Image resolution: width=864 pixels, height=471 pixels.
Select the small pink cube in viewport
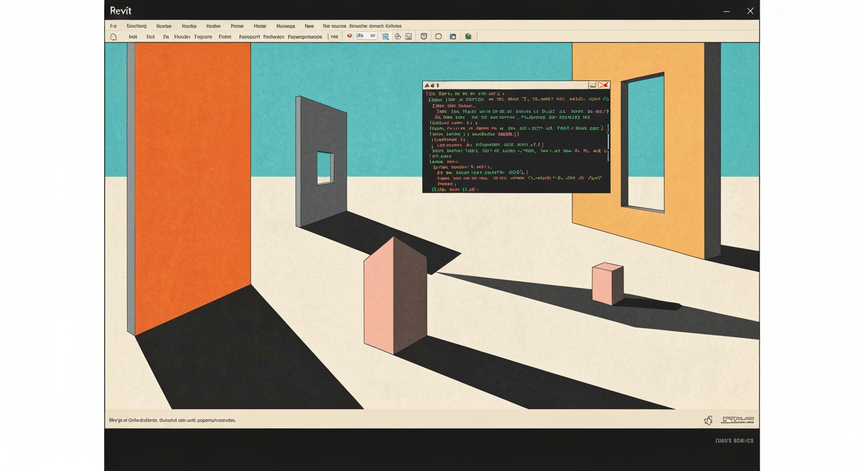[608, 283]
